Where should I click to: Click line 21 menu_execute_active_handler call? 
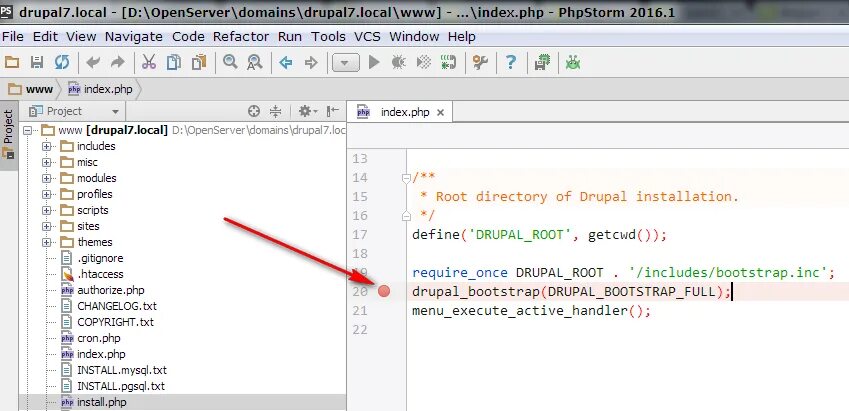531,311
